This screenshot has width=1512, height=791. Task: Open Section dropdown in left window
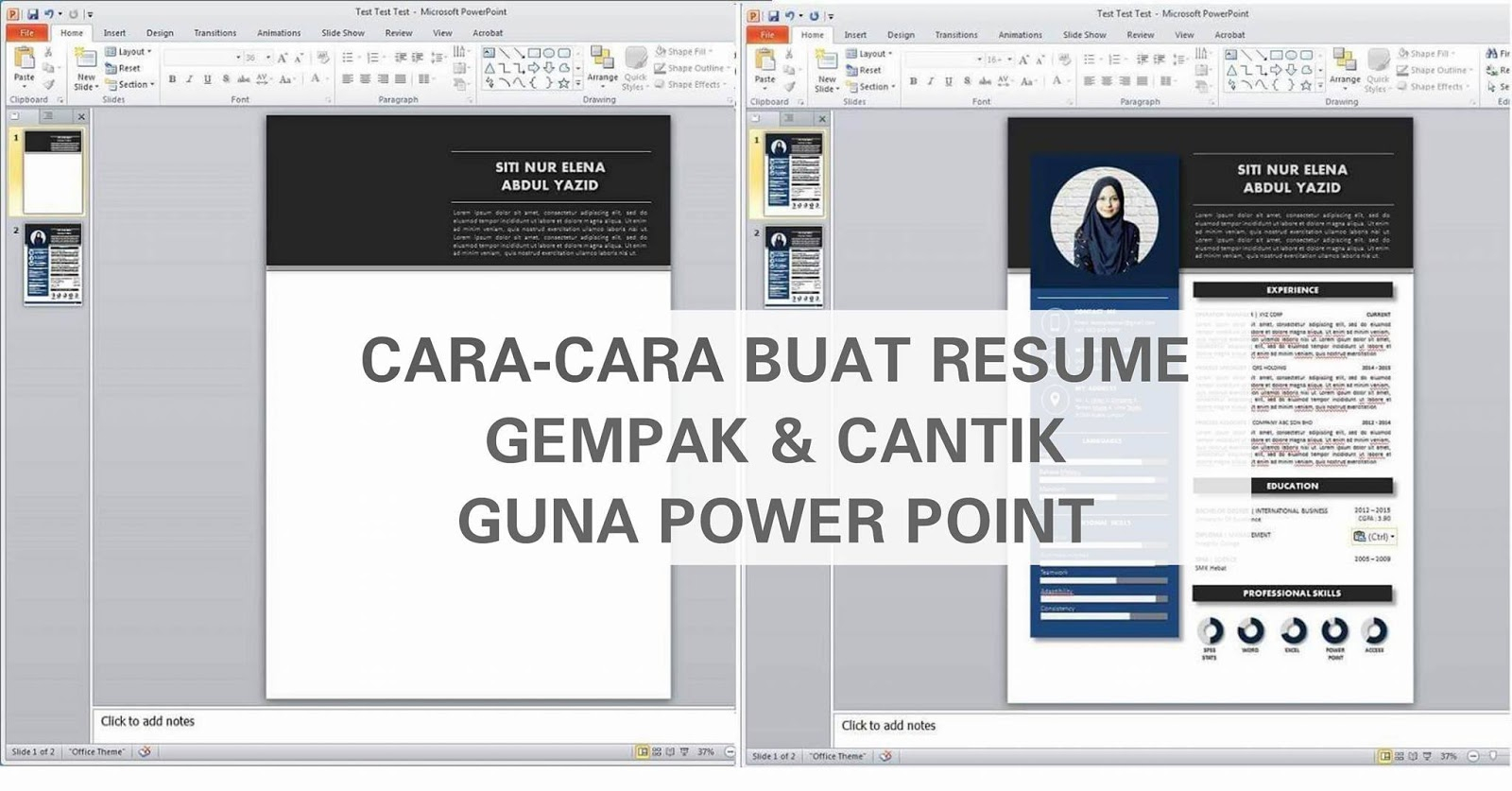click(x=130, y=84)
